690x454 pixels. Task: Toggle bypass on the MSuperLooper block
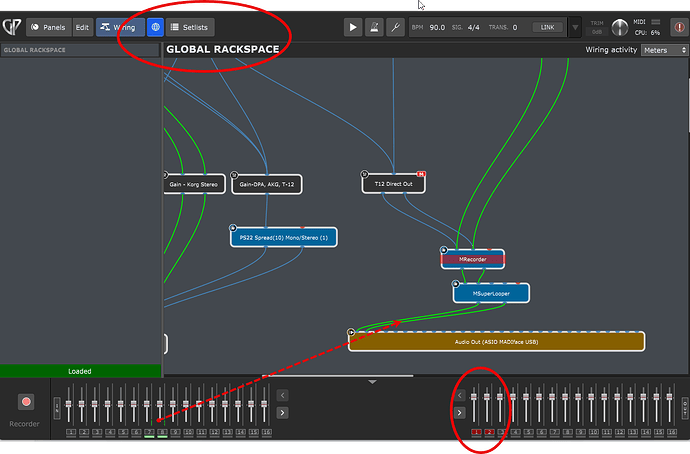point(456,284)
